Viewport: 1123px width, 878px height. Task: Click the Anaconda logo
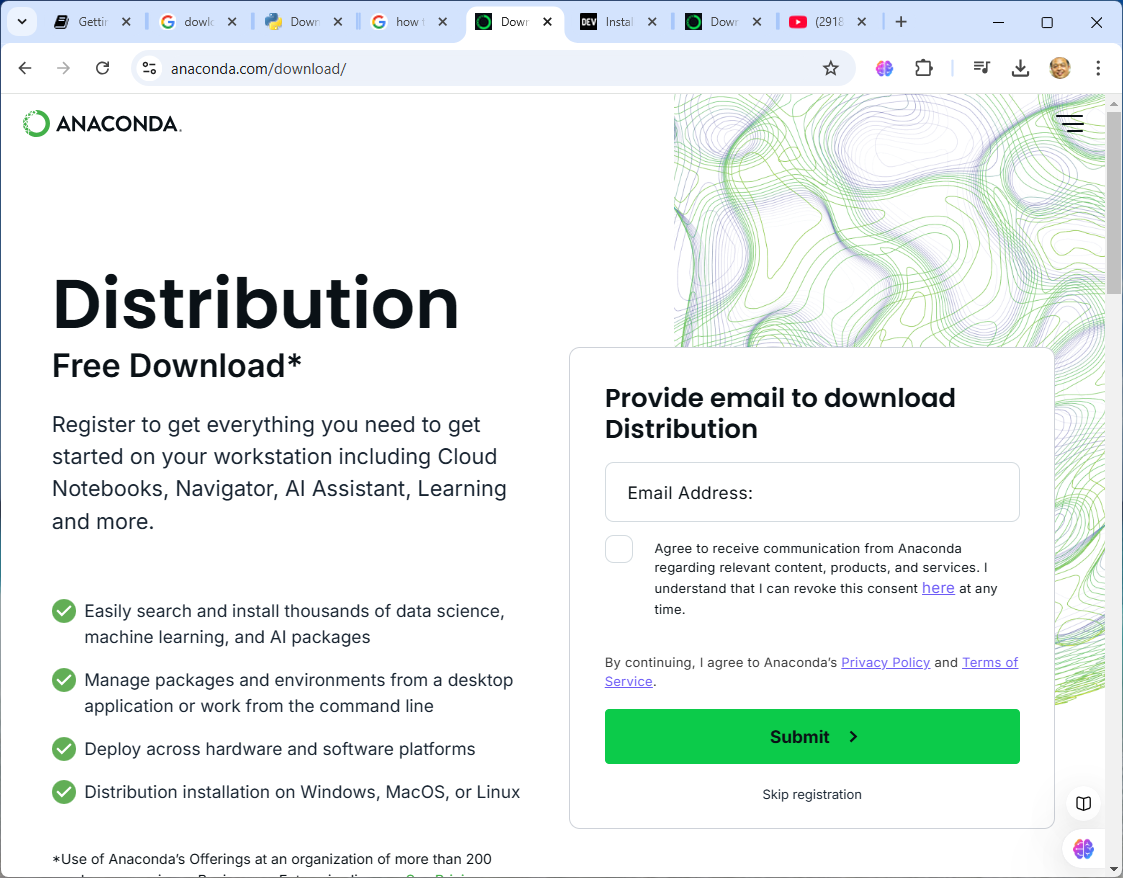[x=102, y=123]
